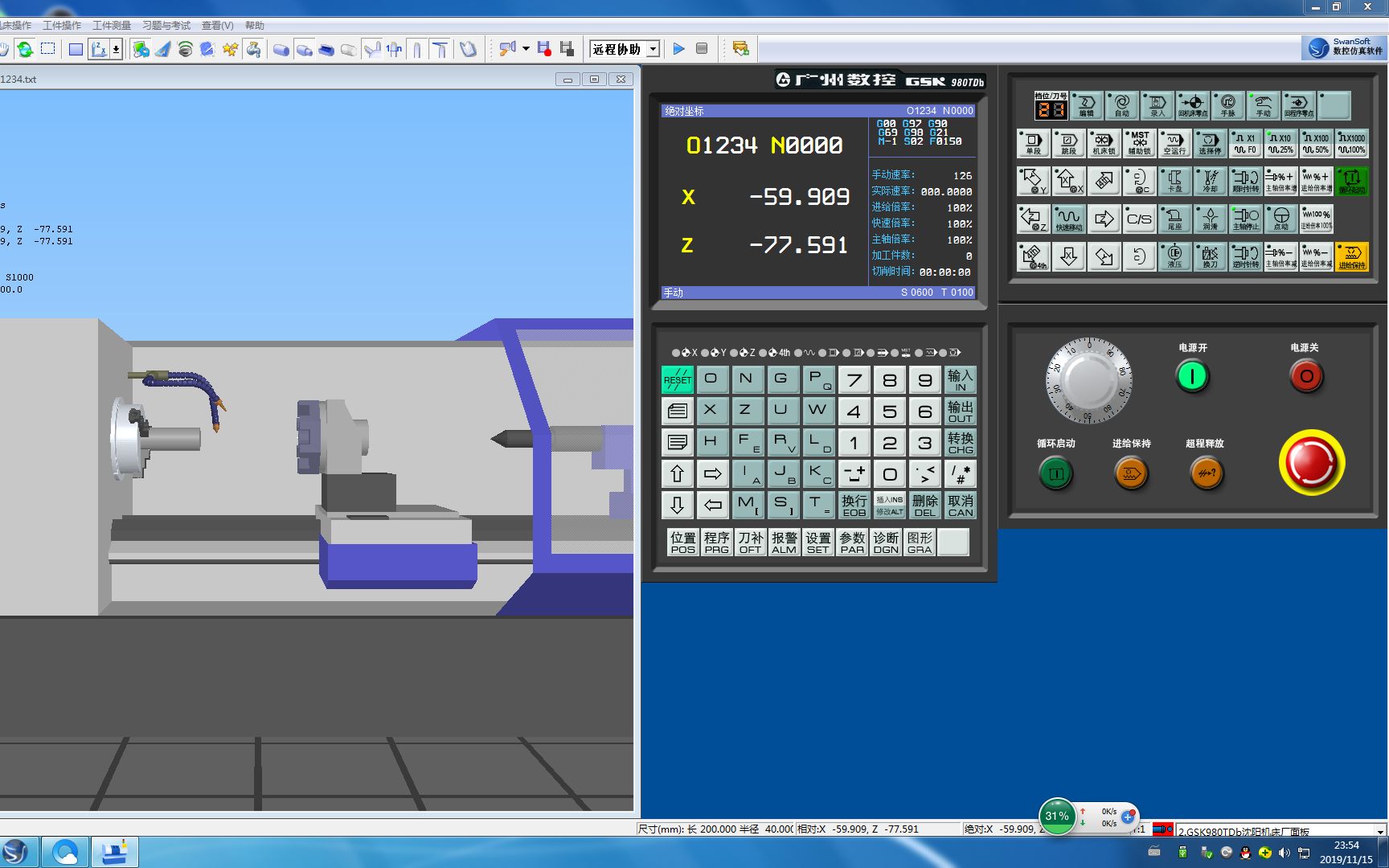Select the 手脉 handwheel mode key
This screenshot has width=1389, height=868.
pos(1227,105)
